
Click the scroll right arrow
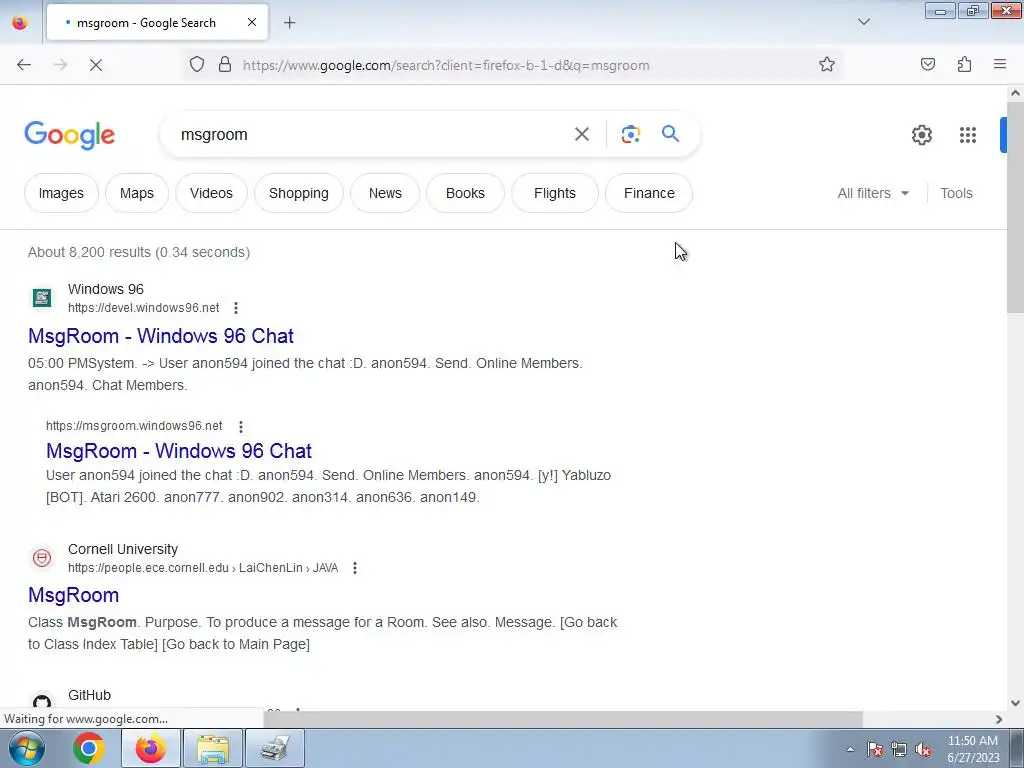(999, 719)
